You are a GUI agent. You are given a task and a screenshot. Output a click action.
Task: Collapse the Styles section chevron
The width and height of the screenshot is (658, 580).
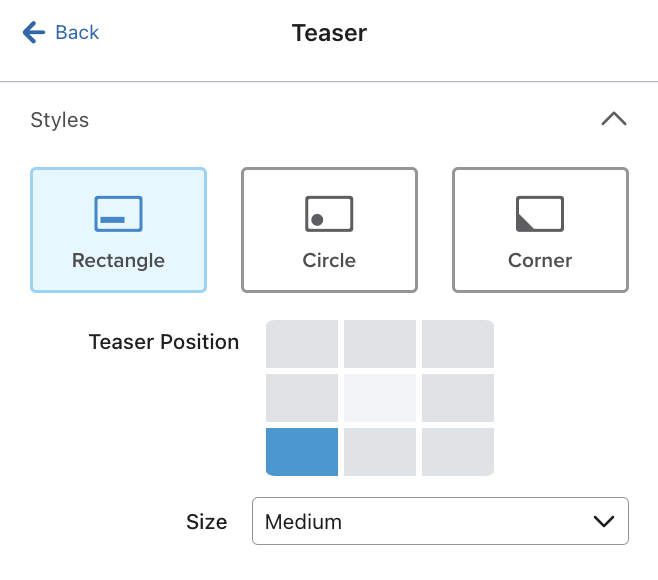[613, 120]
